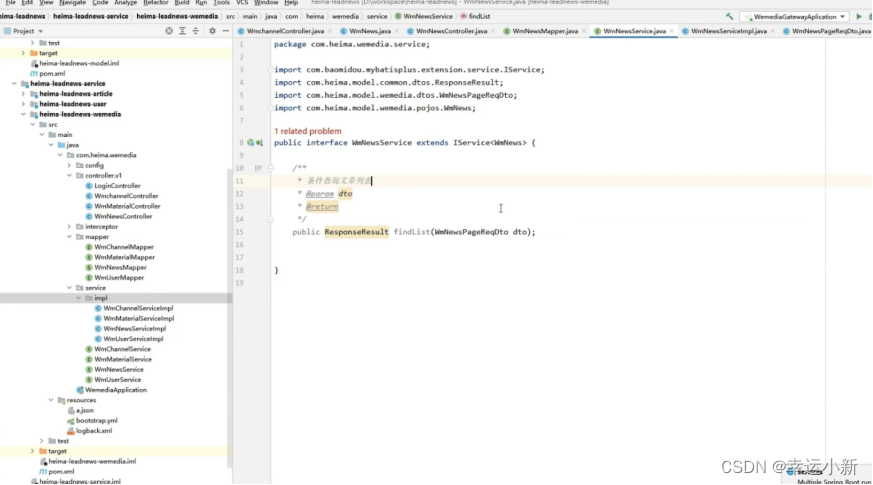Viewport: 873px width, 485px height.
Task: Select WmChannelMapper in project tree
Action: point(124,247)
